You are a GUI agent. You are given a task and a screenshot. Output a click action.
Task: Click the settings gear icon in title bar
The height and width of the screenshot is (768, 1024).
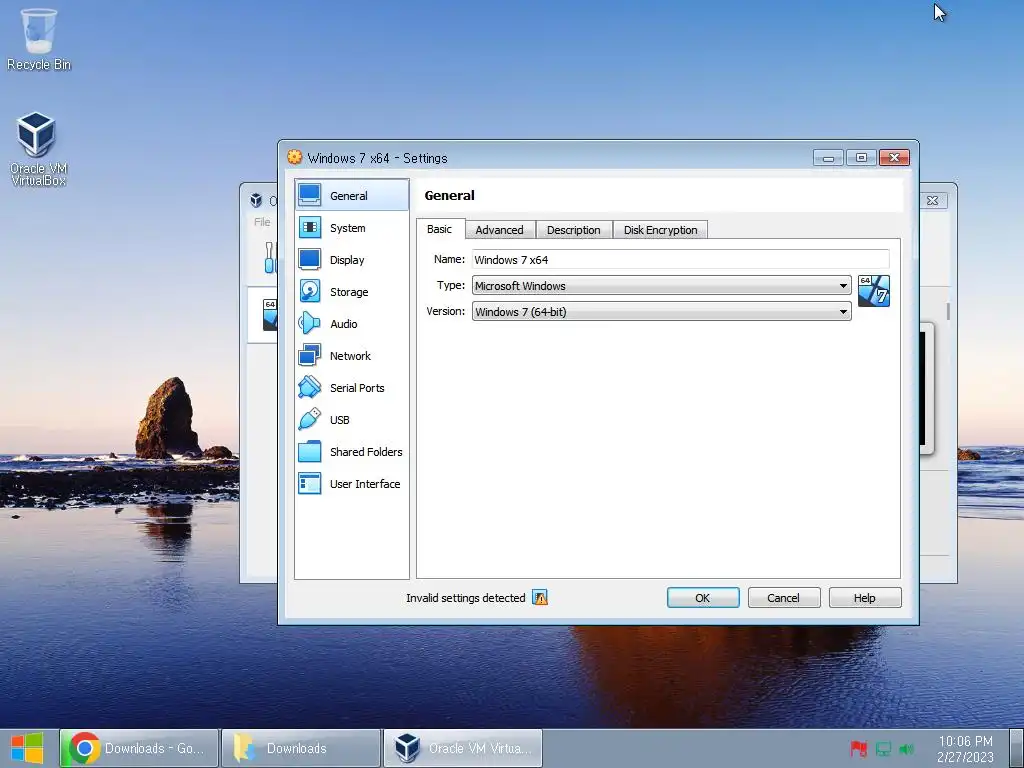[295, 157]
